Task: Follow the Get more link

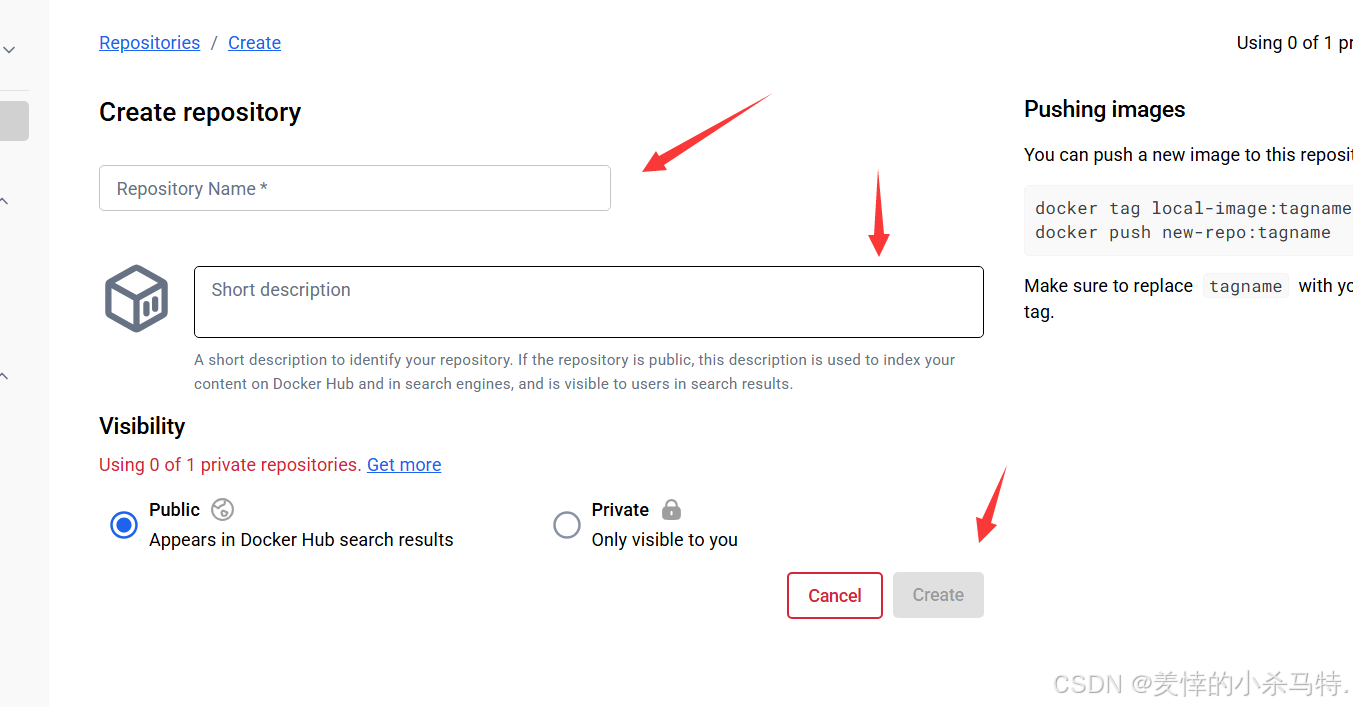Action: point(404,465)
